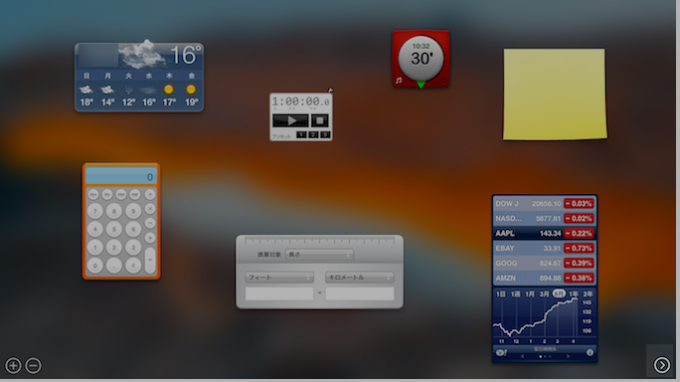The width and height of the screenshot is (680, 382).
Task: Click the calculator display showing 0
Action: 121,176
